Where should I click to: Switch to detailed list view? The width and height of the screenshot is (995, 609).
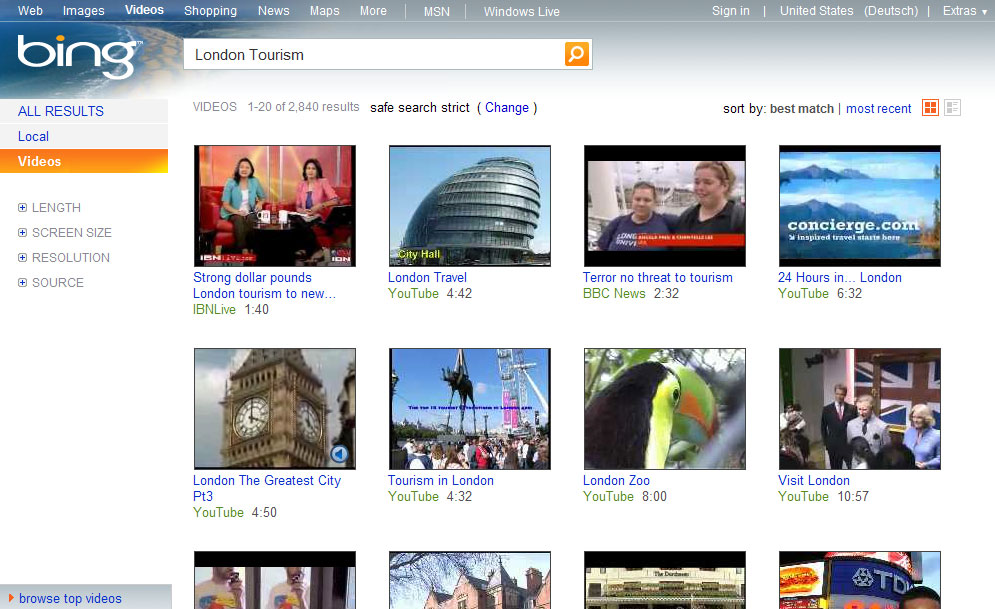[952, 108]
